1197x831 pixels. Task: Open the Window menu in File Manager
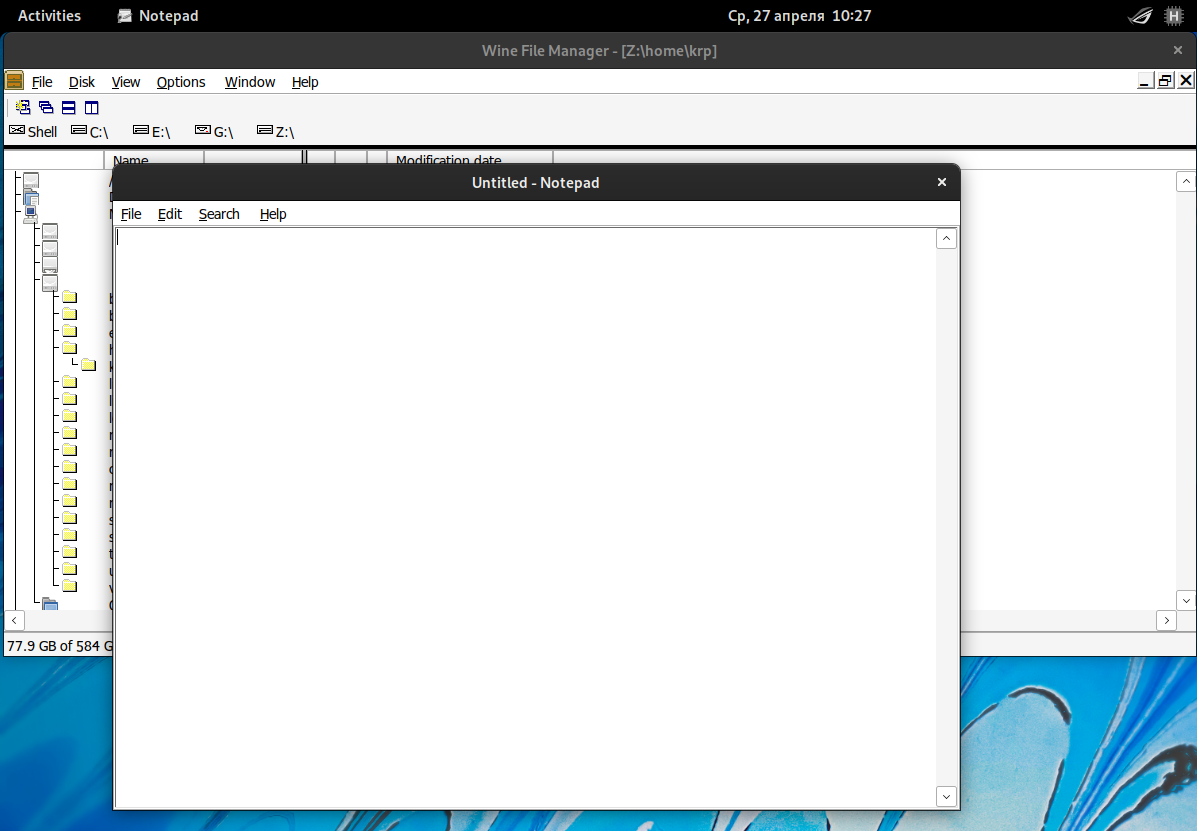[x=250, y=82]
